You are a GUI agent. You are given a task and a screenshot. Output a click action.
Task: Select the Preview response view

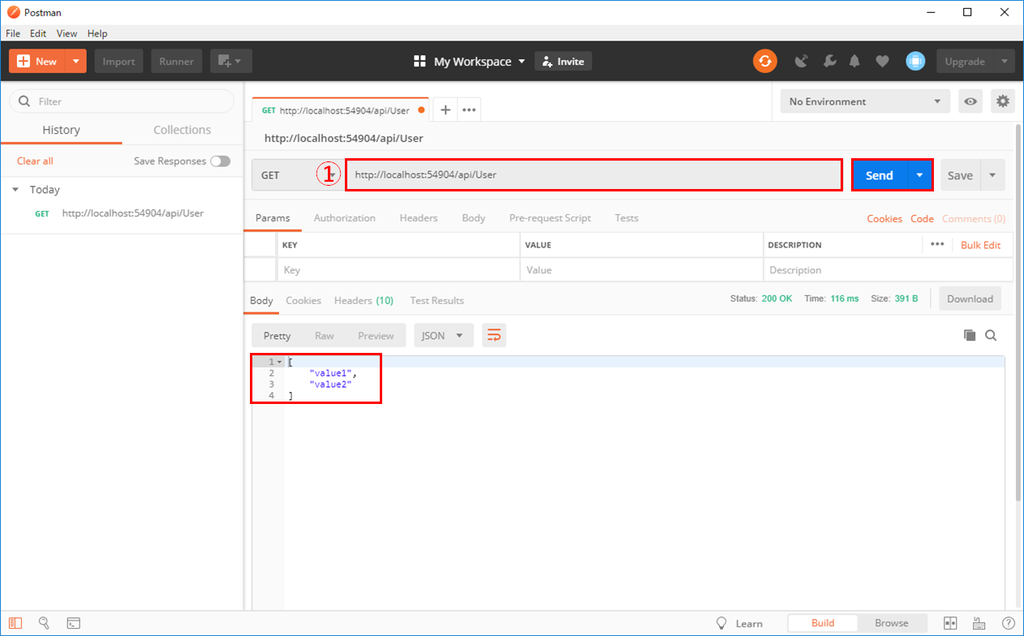(376, 336)
